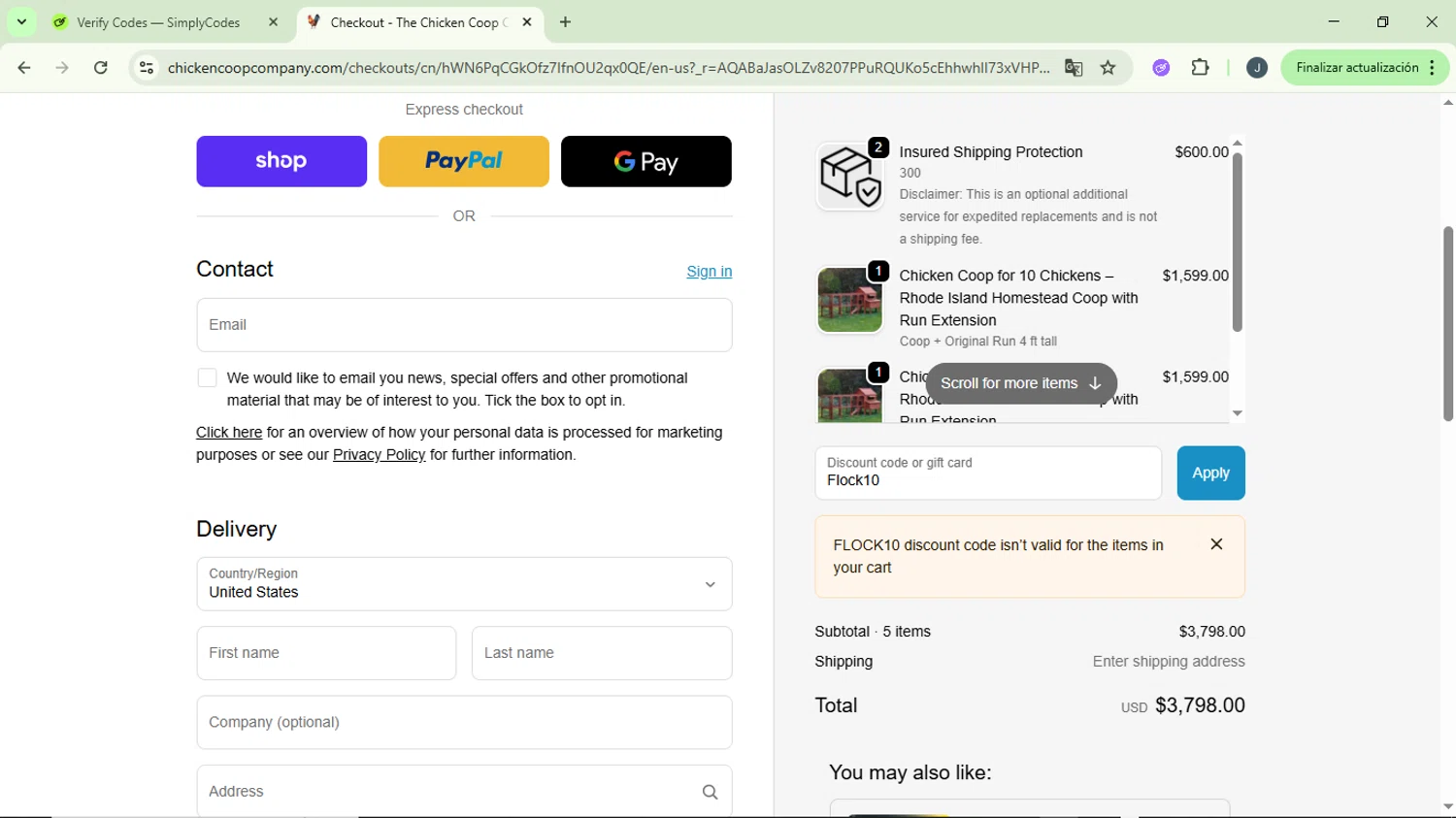The width and height of the screenshot is (1456, 818).
Task: Expand the Country/Region dropdown
Action: [x=464, y=584]
